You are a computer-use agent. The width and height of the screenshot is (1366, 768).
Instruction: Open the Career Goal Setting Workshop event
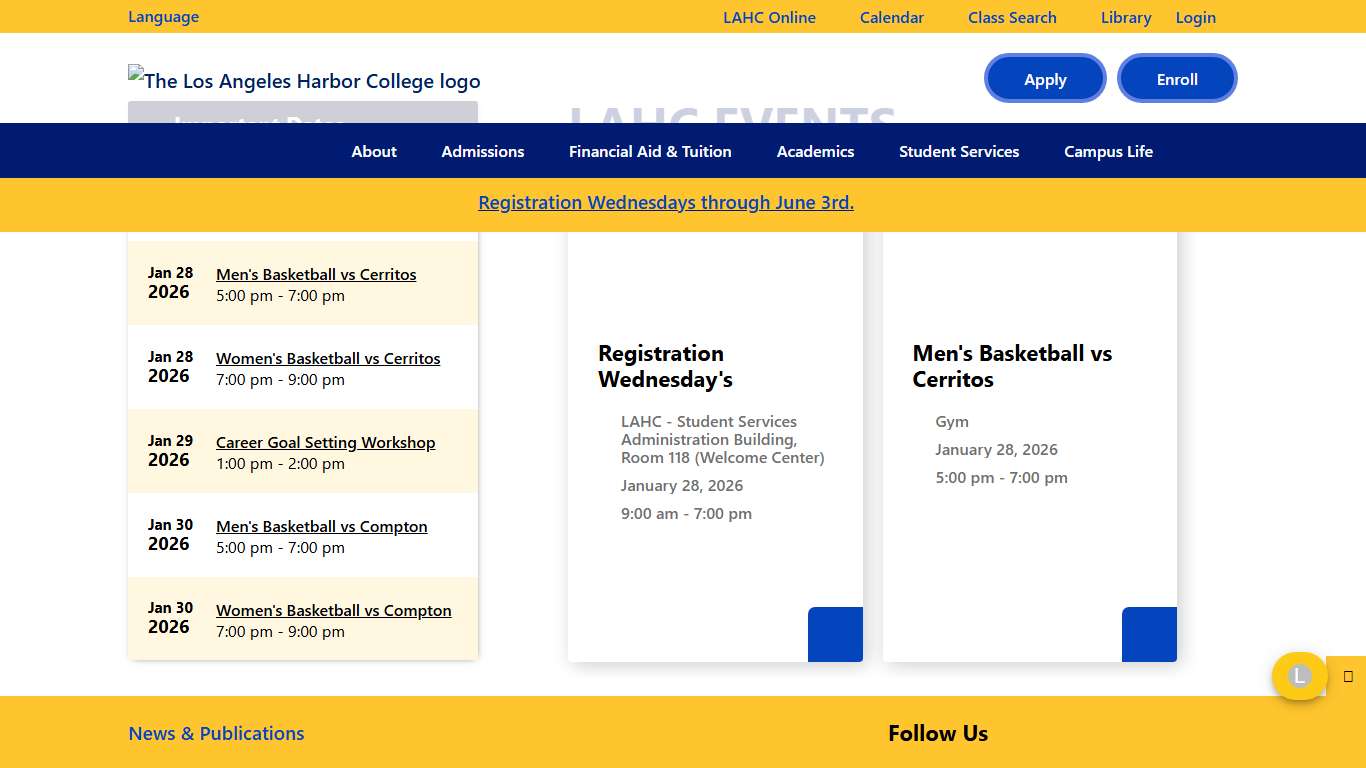[326, 442]
